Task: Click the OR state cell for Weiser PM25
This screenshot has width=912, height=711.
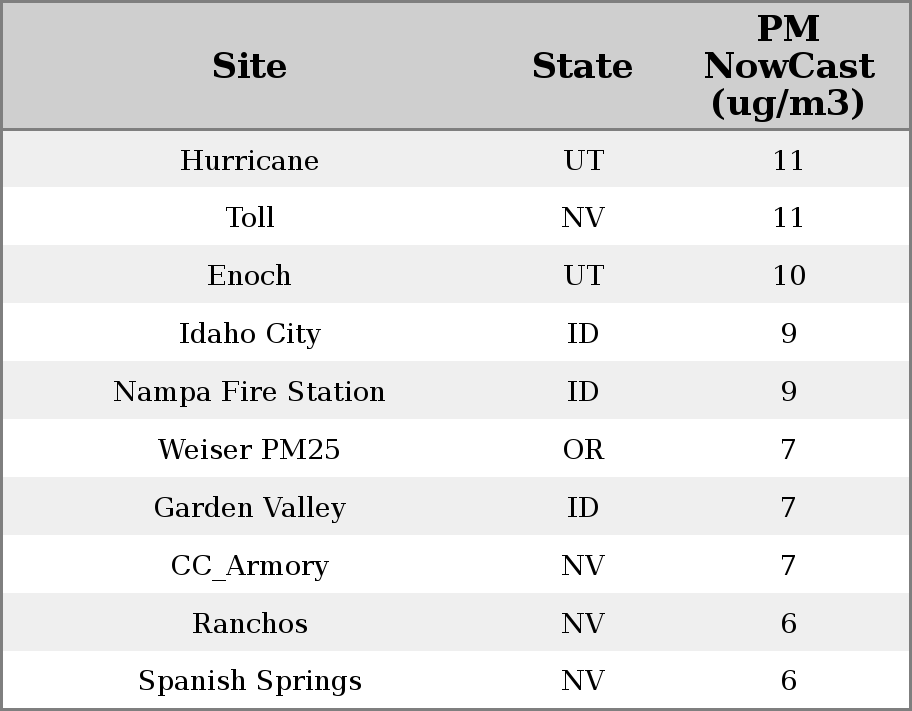Action: pyautogui.click(x=583, y=449)
